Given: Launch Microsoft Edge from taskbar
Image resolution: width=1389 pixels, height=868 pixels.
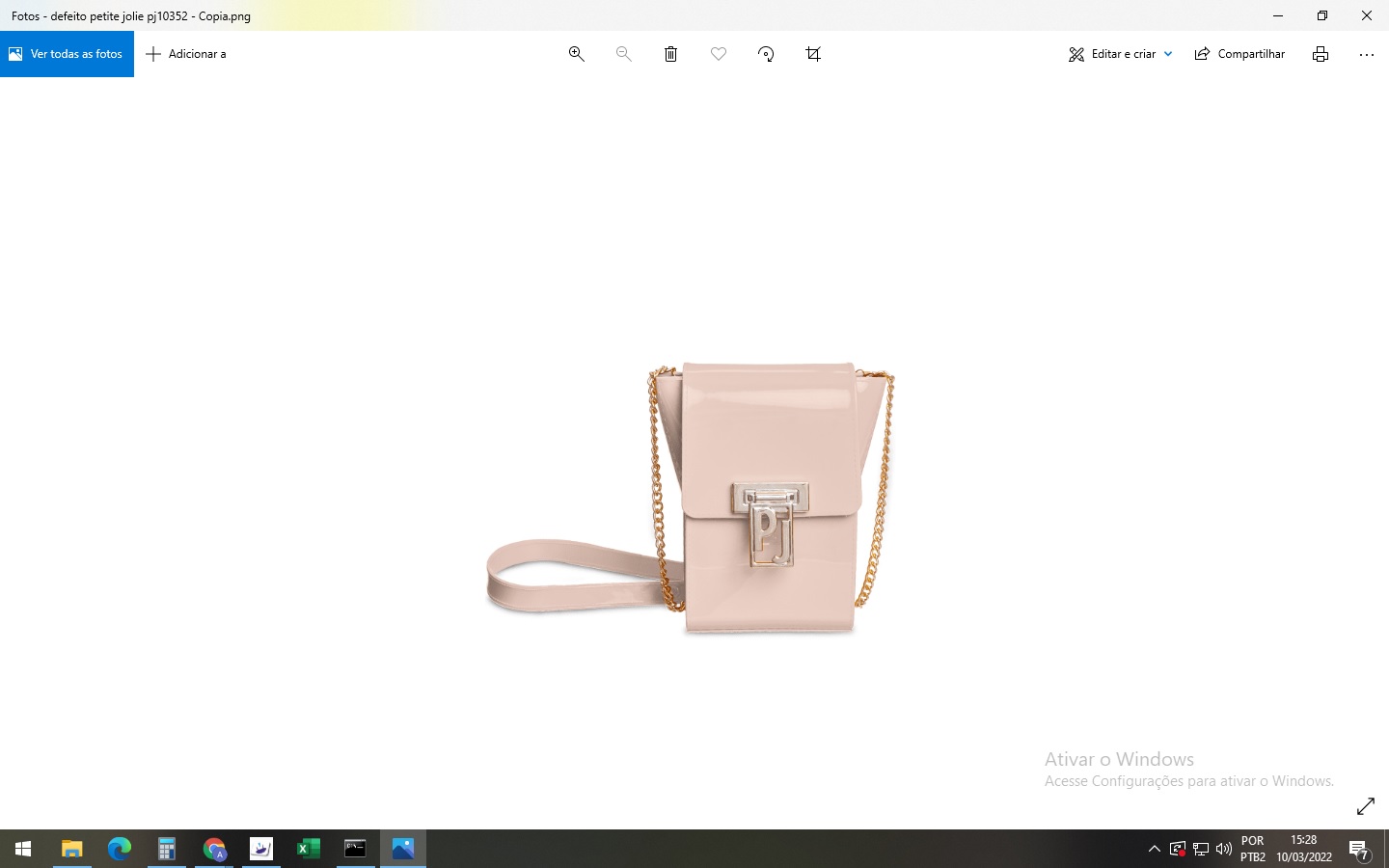Looking at the screenshot, I should [119, 849].
